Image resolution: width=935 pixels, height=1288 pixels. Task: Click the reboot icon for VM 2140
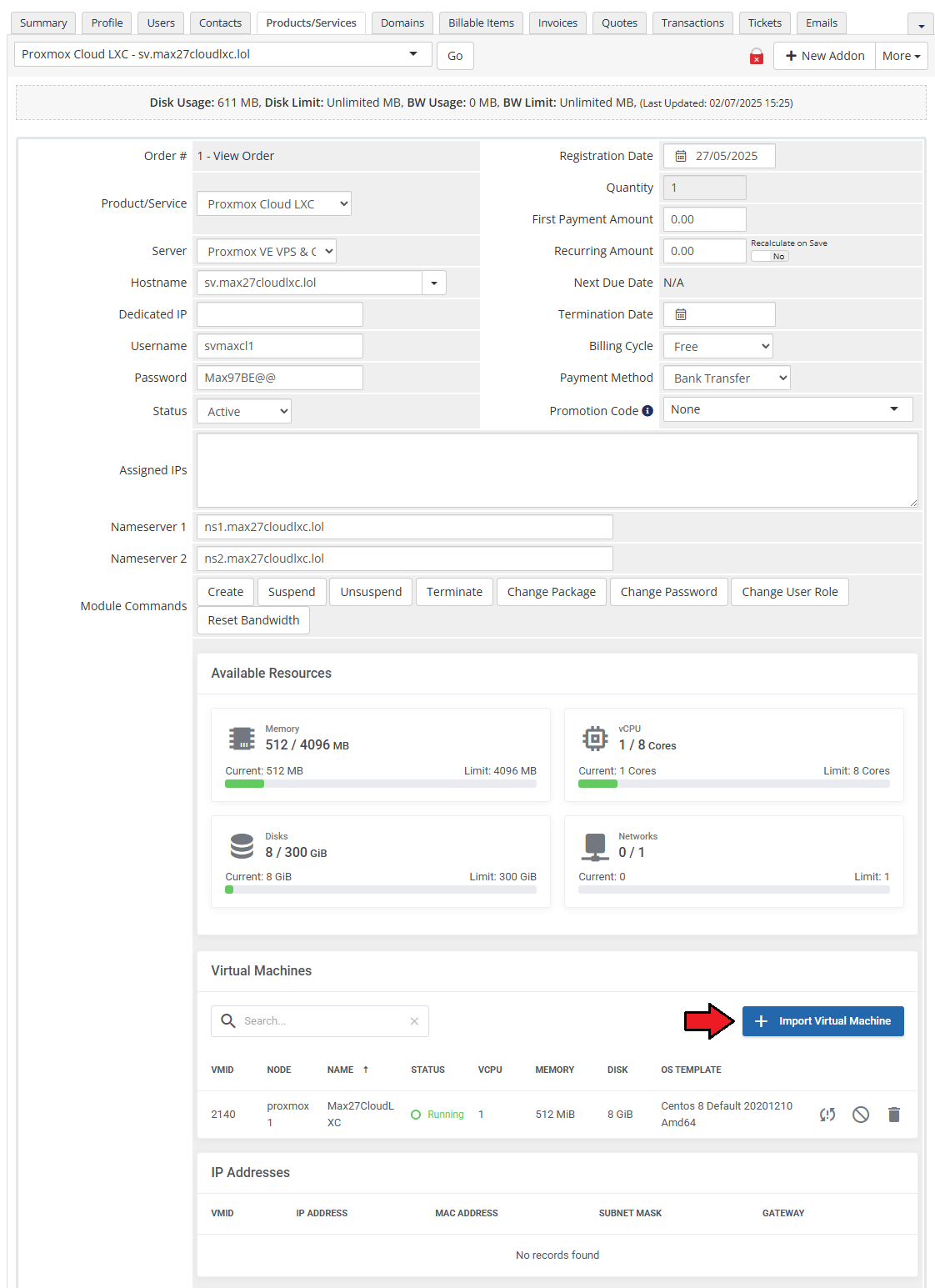pos(827,1115)
